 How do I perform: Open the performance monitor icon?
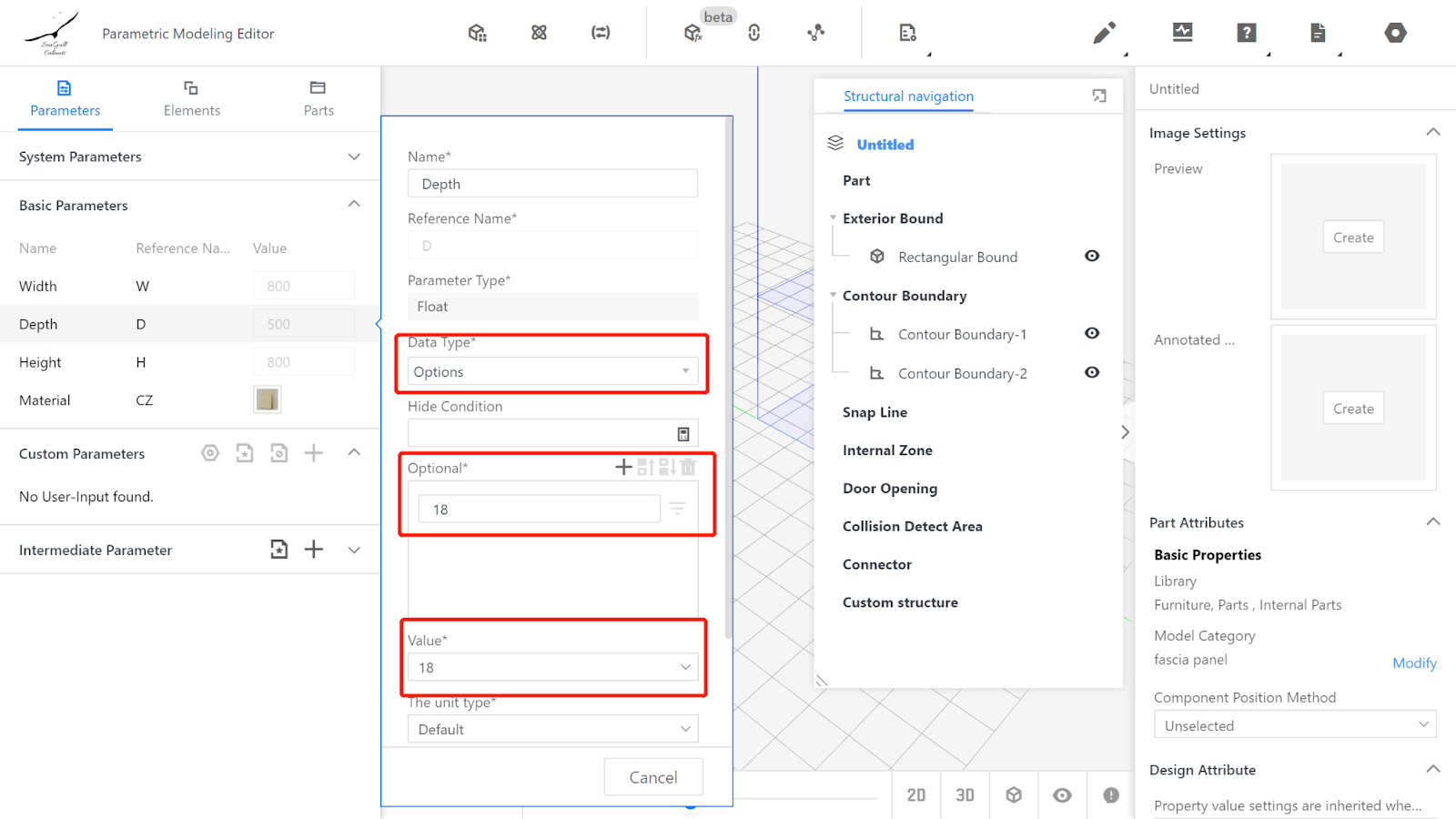(x=1182, y=33)
